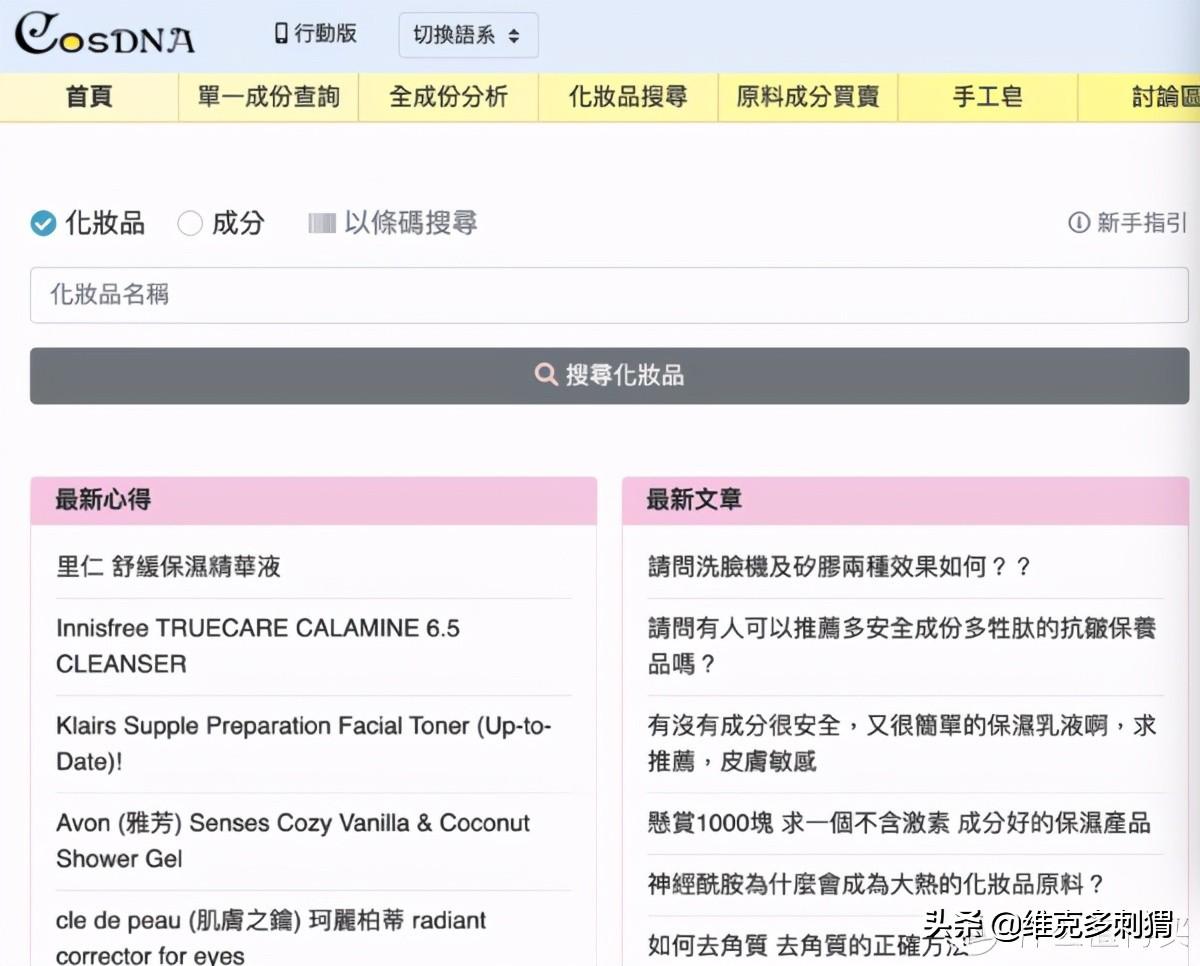Viewport: 1200px width, 966px height.
Task: Click the info icon beside 新手指引
Action: [x=1078, y=223]
